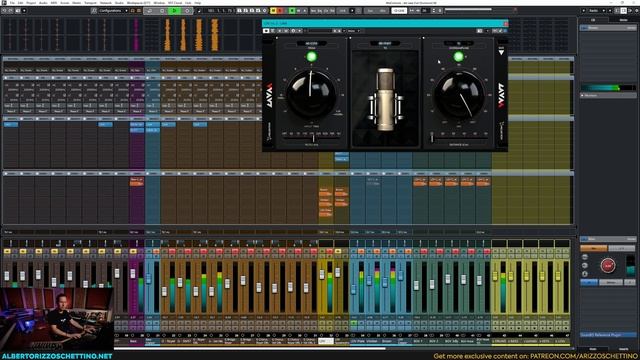
Task: Click white down triangle at plugin right edge
Action: click(501, 53)
